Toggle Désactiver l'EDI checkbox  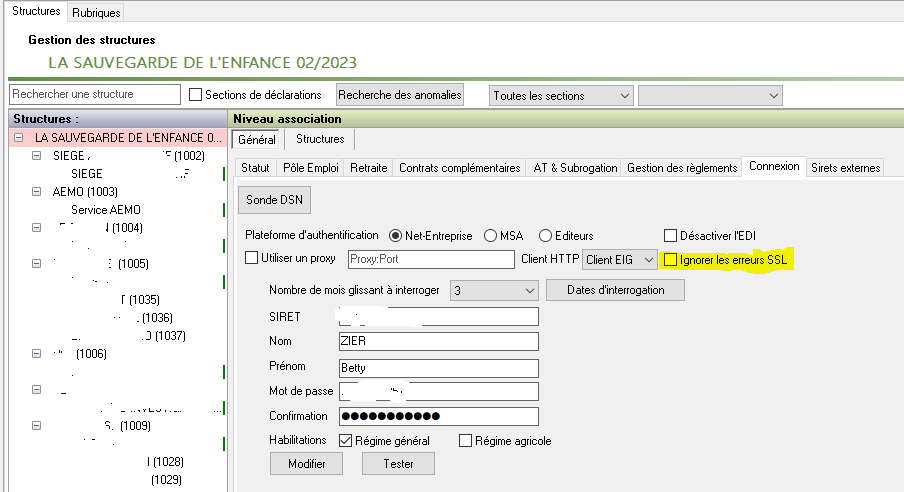point(671,236)
